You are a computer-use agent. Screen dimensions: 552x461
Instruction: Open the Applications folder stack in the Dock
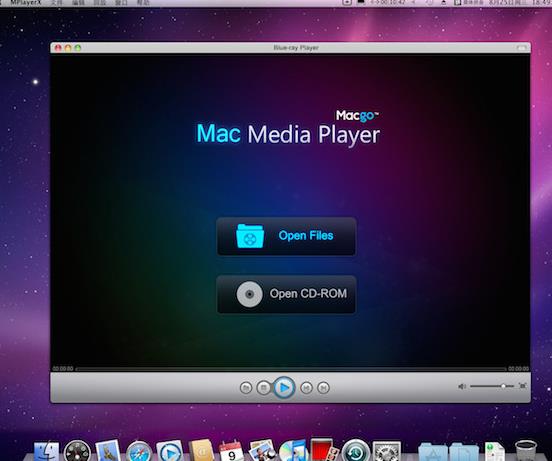433,452
